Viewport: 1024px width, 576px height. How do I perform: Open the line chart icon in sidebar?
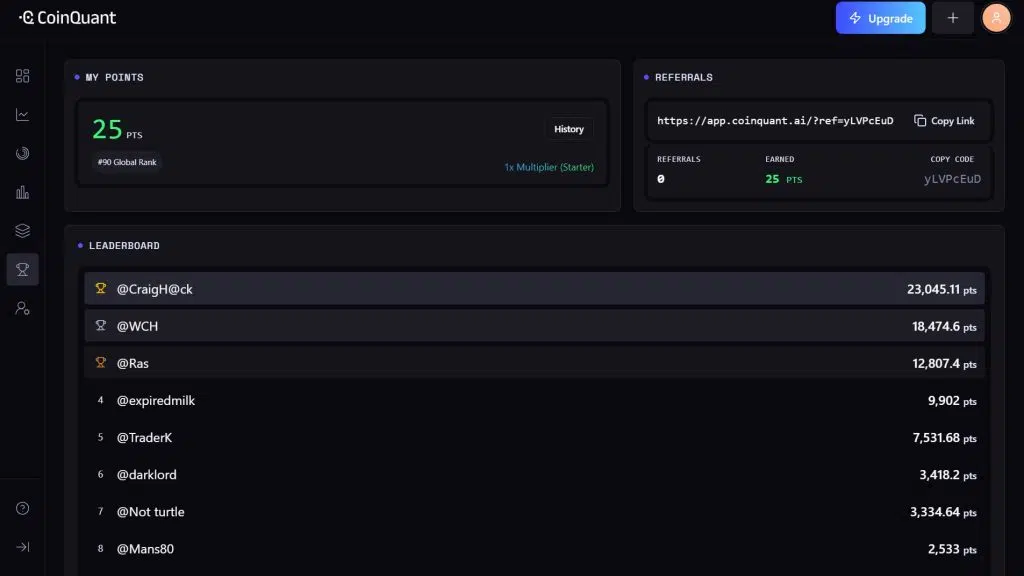[x=22, y=115]
